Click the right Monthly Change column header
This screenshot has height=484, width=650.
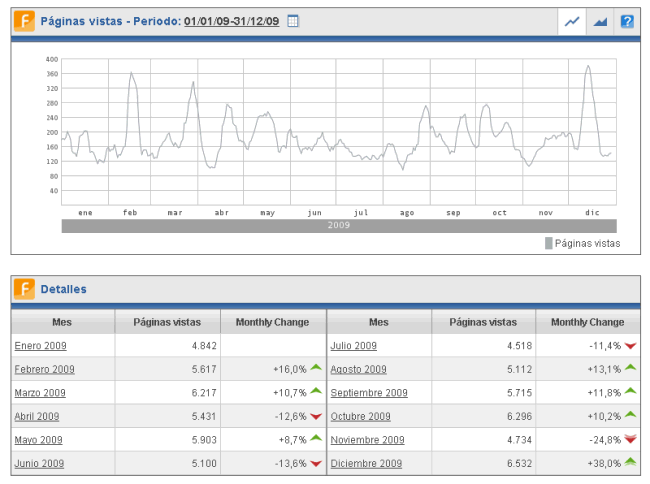tap(587, 322)
